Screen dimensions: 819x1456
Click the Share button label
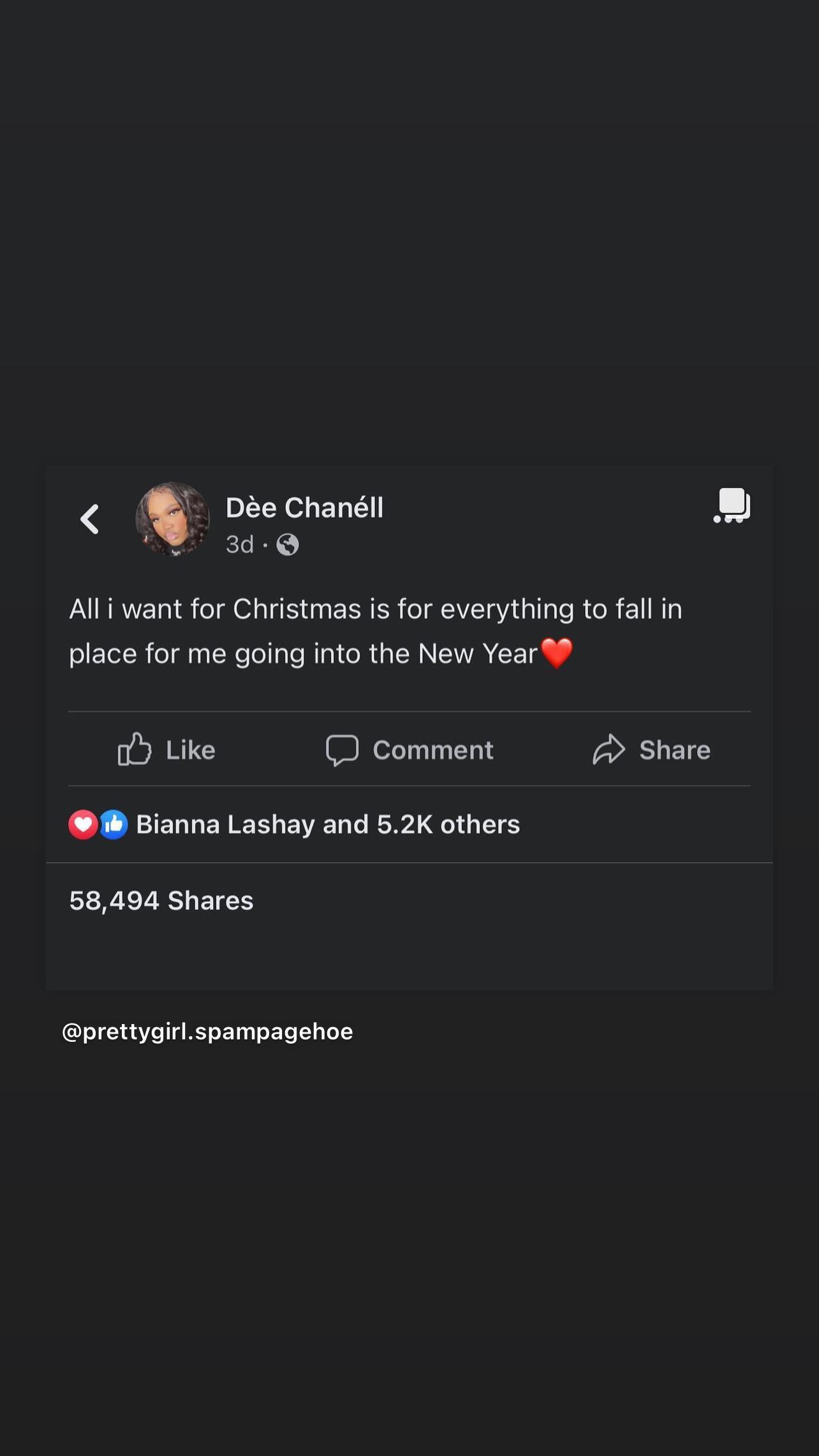click(x=675, y=750)
